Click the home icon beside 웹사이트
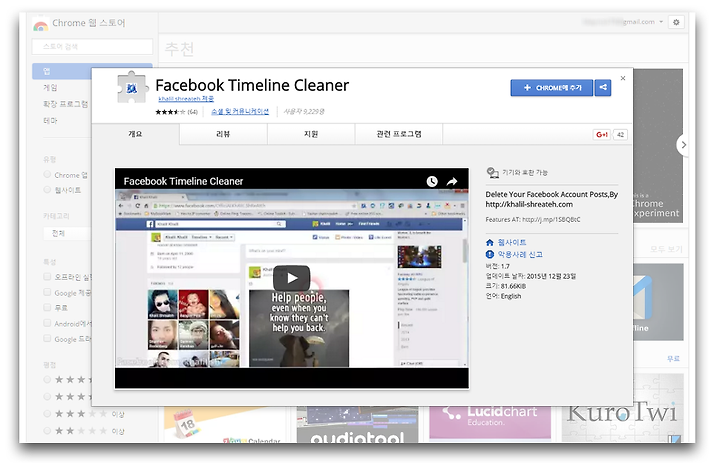The image size is (720, 463). pyautogui.click(x=490, y=243)
